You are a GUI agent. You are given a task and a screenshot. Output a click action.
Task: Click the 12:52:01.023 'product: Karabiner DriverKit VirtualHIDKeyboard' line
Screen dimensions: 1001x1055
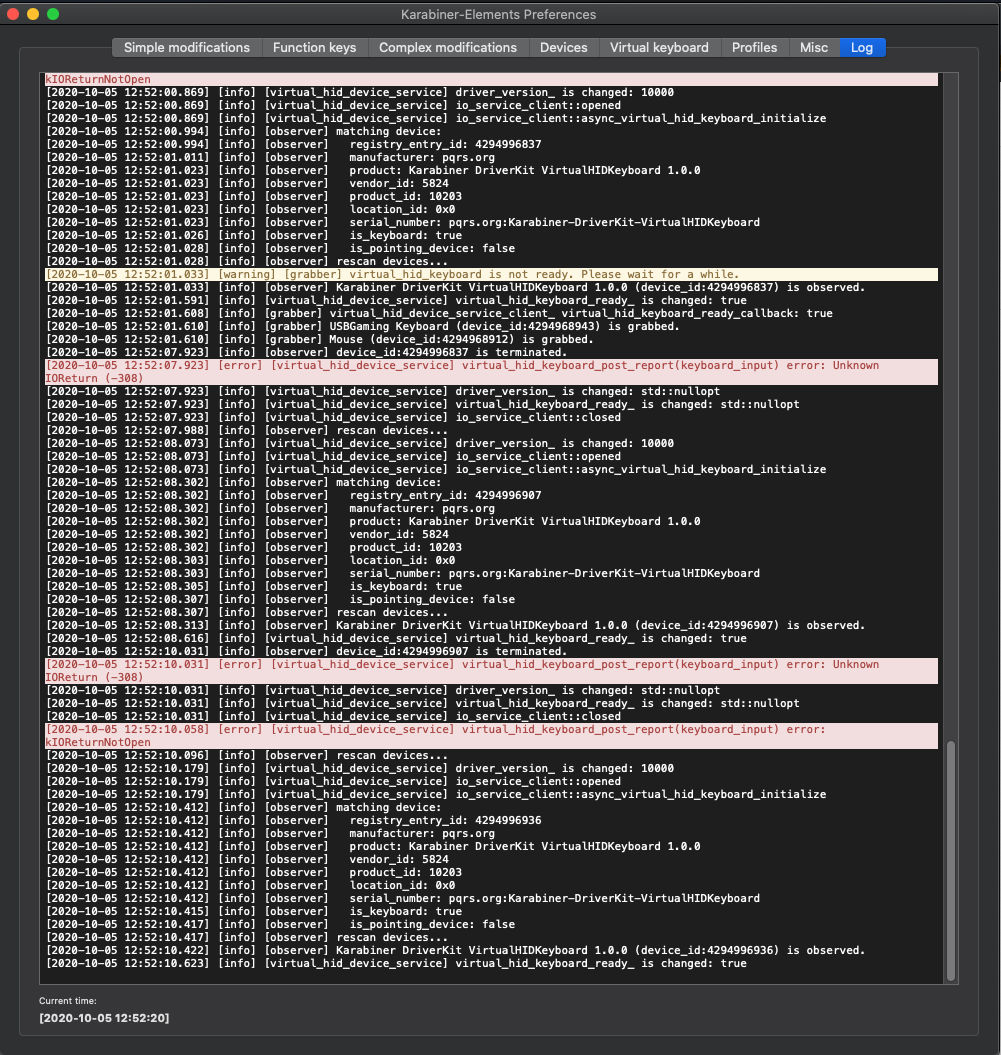373,170
